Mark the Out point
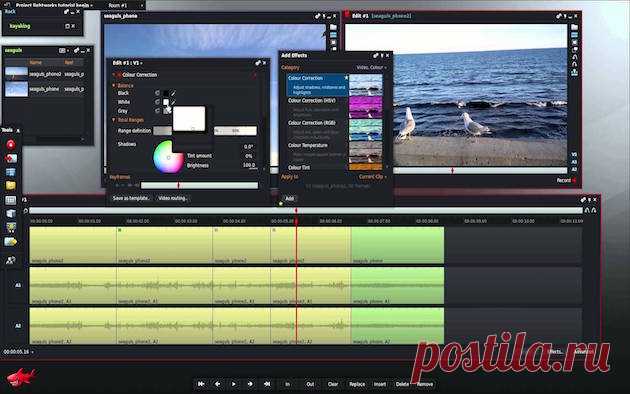This screenshot has width=630, height=394. click(x=310, y=384)
